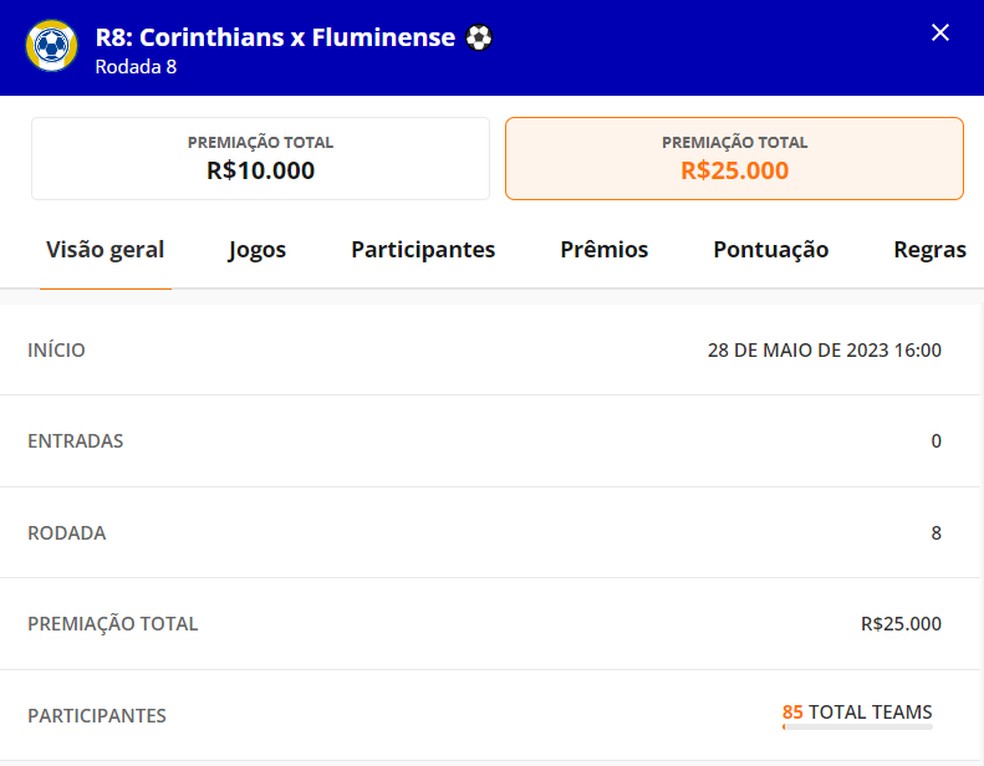This screenshot has height=766, width=984.
Task: Select the RODADA row
Action: 492,532
